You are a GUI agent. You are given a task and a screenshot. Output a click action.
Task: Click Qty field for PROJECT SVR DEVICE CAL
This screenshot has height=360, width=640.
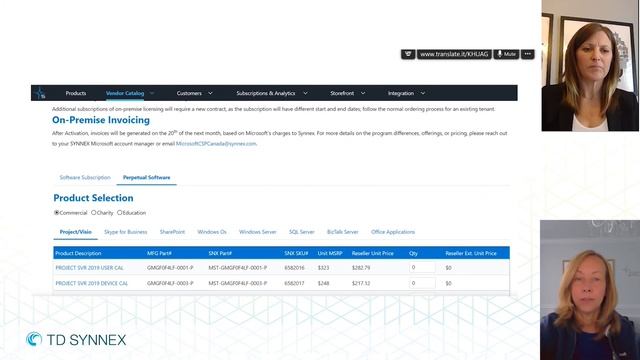(422, 283)
